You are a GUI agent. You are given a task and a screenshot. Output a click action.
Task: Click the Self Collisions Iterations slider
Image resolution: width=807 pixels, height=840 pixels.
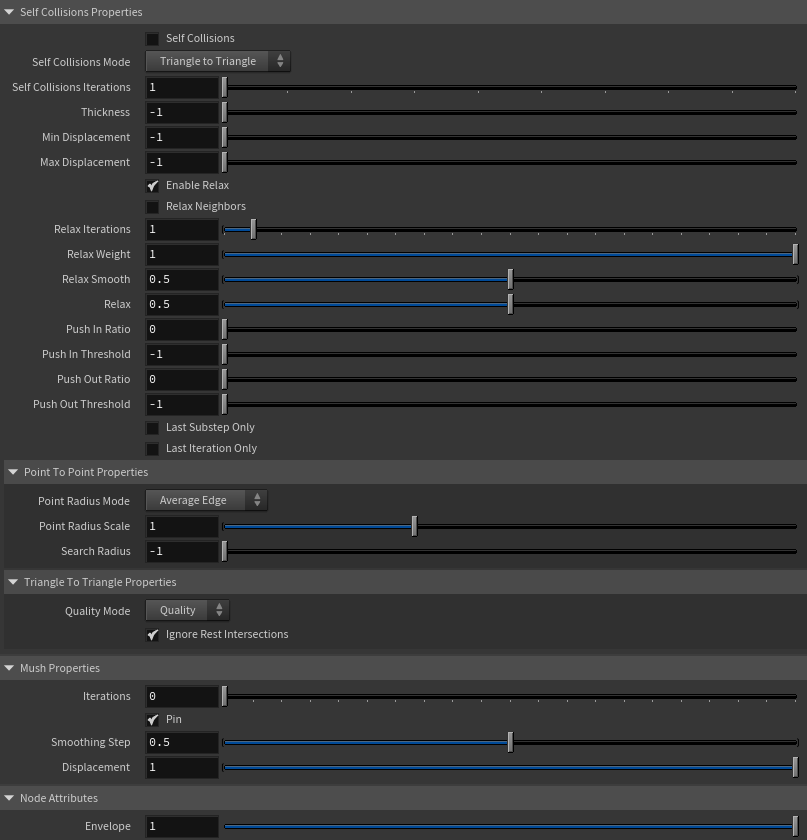(x=510, y=87)
